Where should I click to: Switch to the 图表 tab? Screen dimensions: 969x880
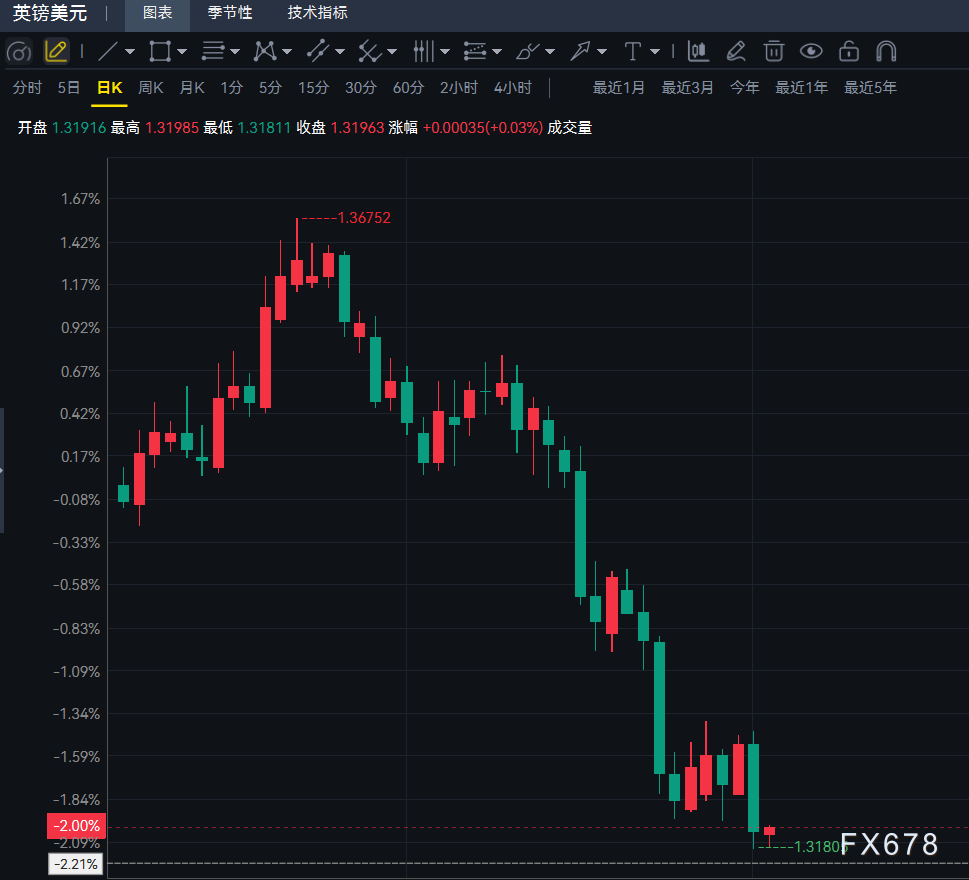pos(158,13)
